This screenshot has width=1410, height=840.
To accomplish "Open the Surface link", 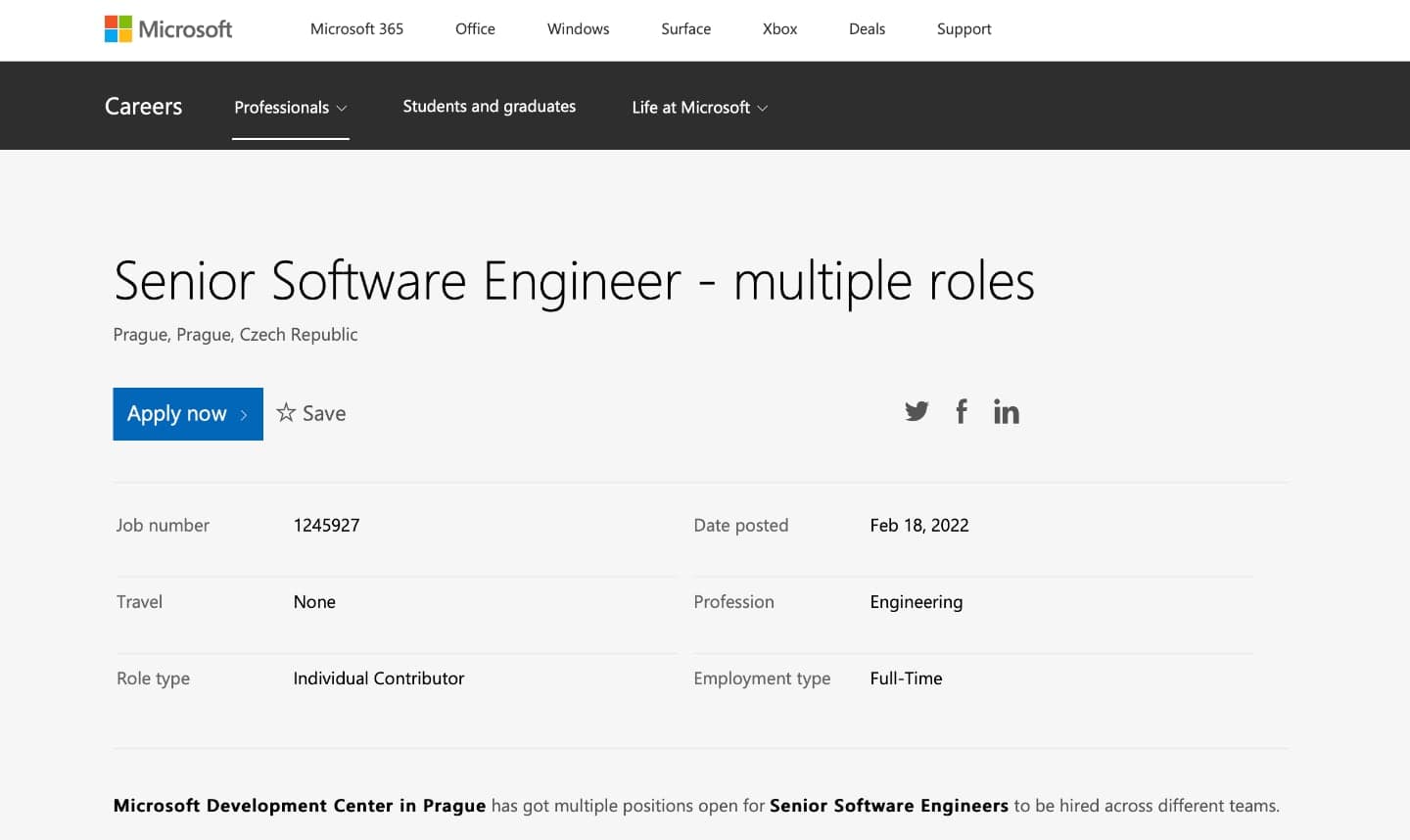I will point(685,28).
